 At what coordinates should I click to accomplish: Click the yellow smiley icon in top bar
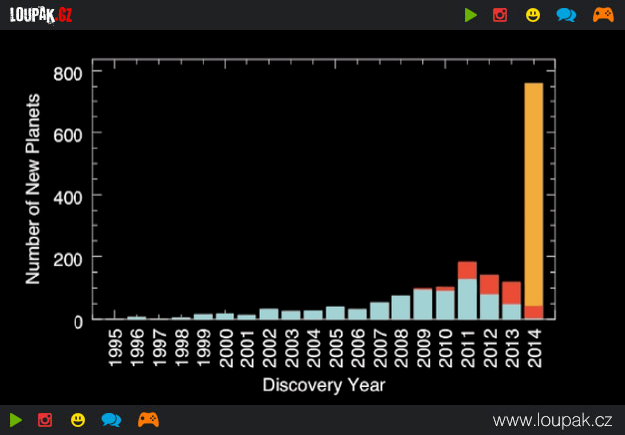point(533,15)
